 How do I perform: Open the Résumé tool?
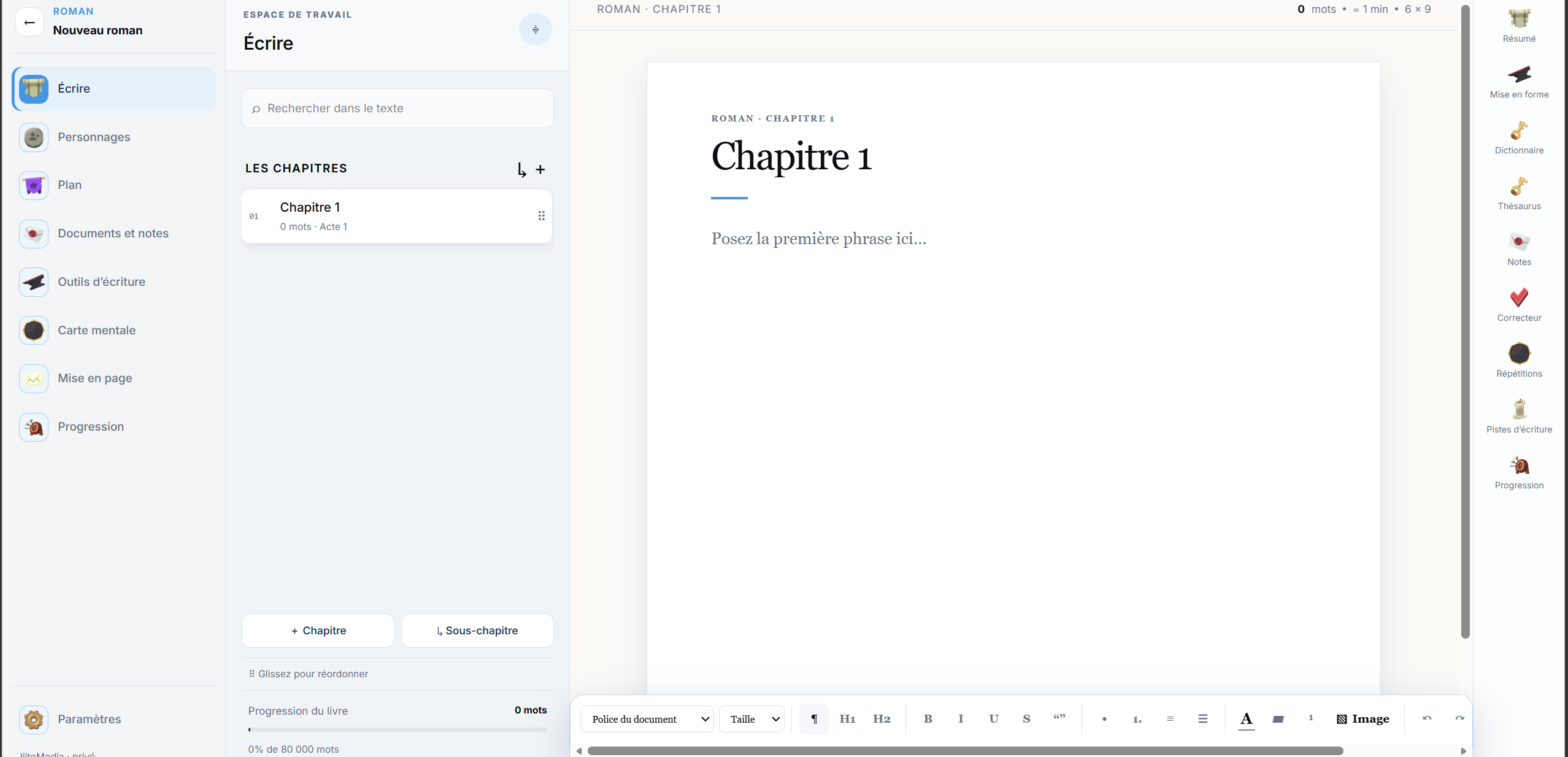tap(1519, 26)
